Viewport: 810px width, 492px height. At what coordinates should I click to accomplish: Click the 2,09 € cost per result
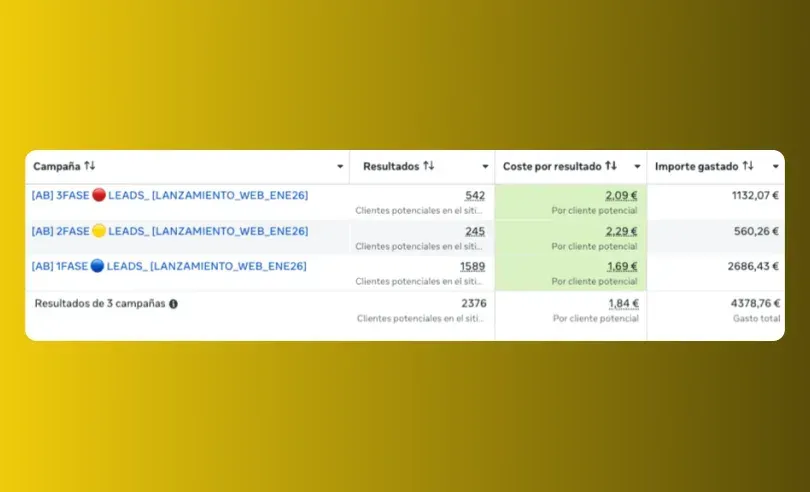click(x=621, y=196)
